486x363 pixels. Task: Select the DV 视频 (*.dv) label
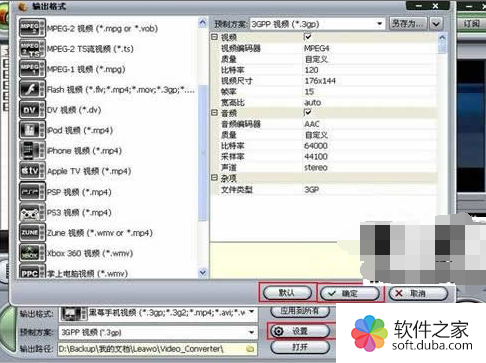point(74,110)
